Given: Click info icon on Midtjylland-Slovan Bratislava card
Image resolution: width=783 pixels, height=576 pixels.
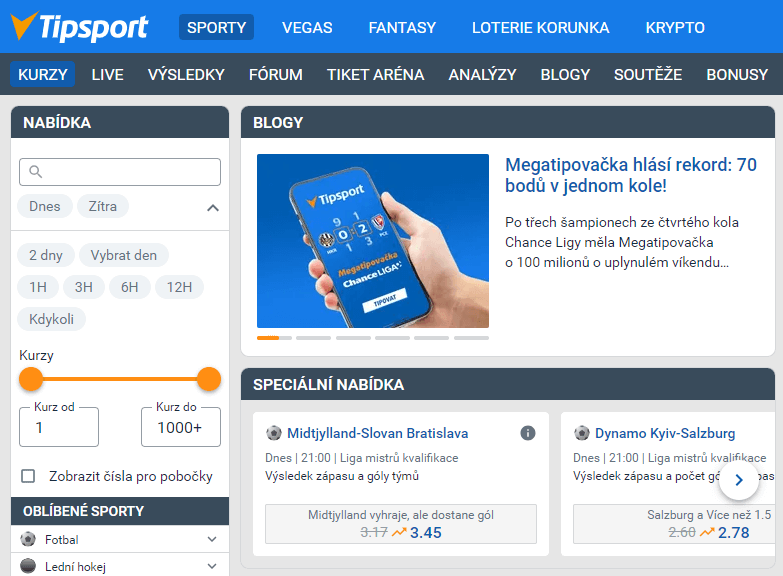Looking at the screenshot, I should click(528, 433).
